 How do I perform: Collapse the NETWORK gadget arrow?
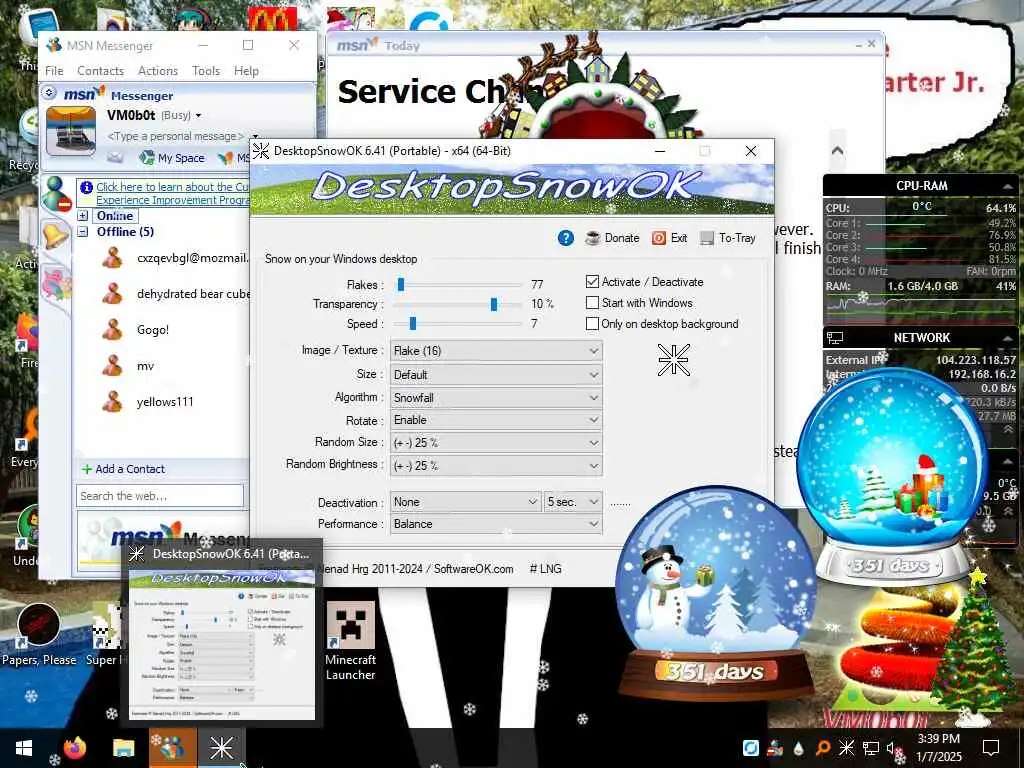coord(1008,338)
